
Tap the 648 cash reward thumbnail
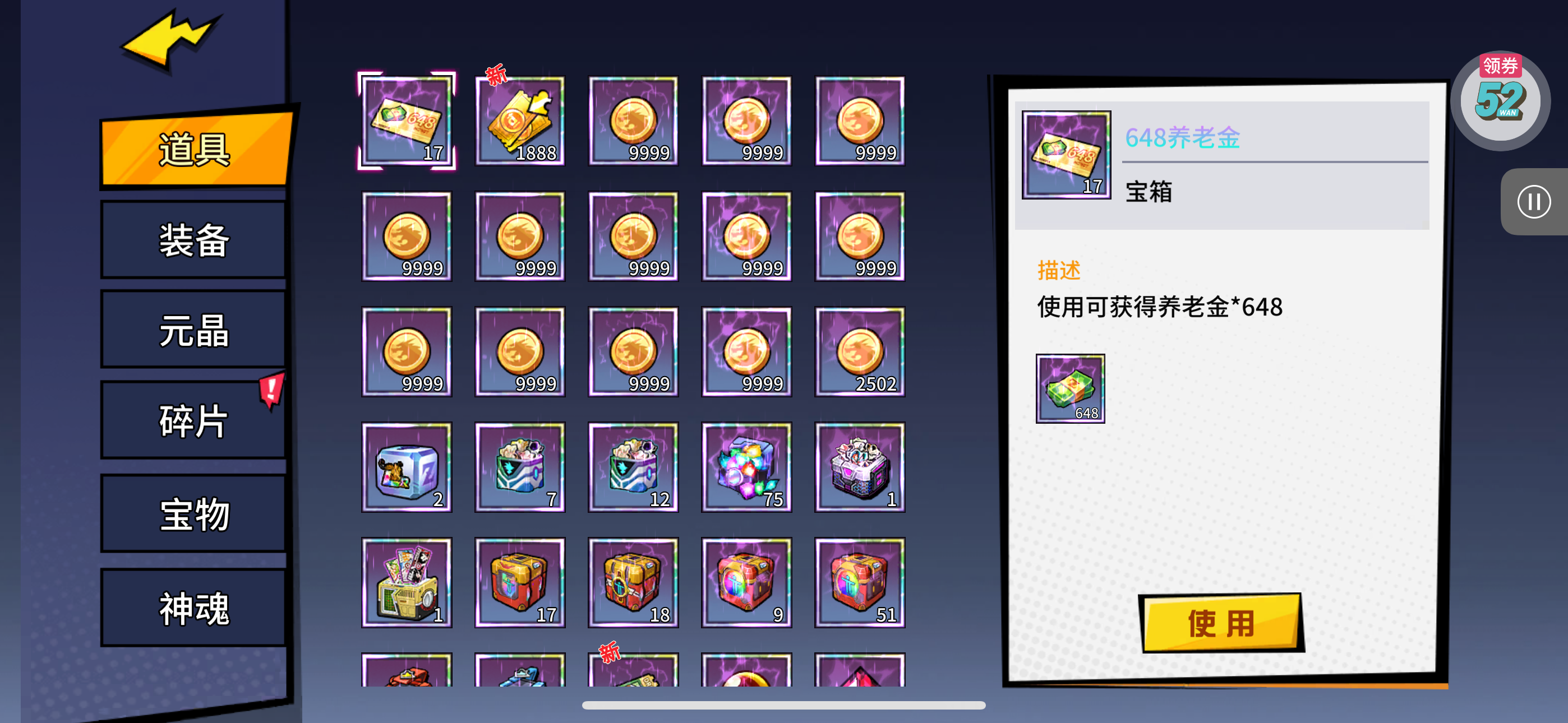(x=1070, y=388)
